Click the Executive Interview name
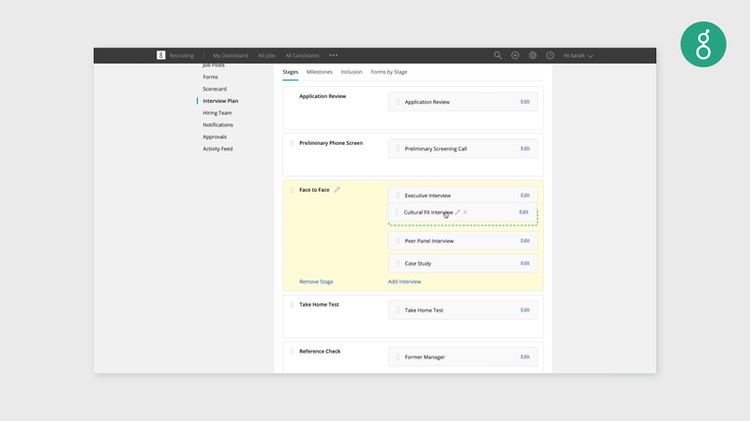Viewport: 750px width, 421px height. pyautogui.click(x=428, y=196)
